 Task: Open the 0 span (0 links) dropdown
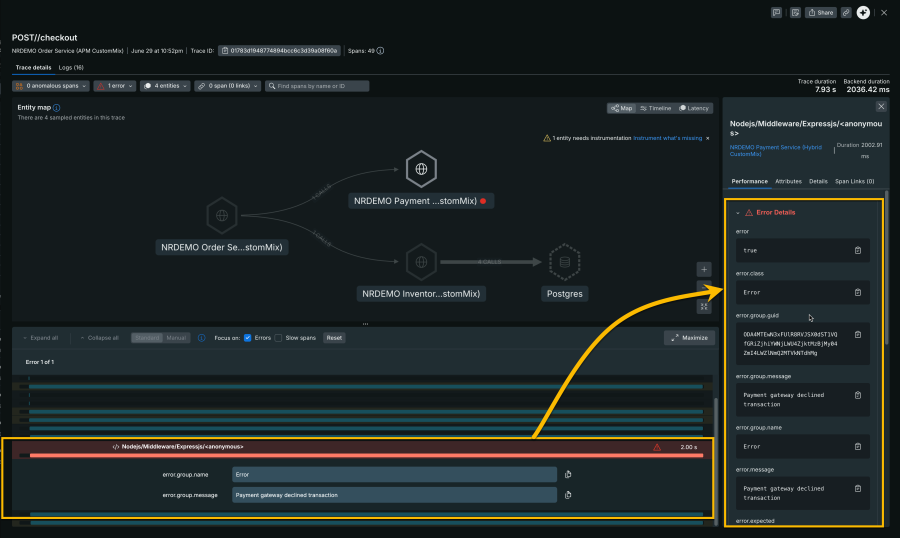click(x=227, y=86)
